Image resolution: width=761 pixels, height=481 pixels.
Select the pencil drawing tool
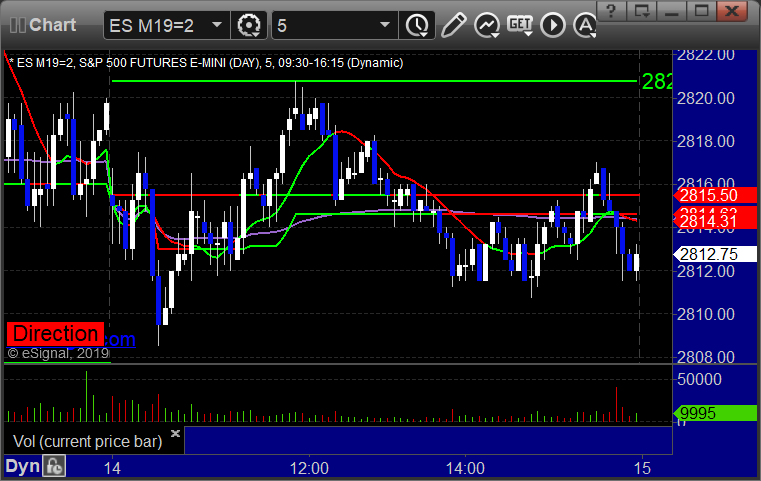[453, 25]
